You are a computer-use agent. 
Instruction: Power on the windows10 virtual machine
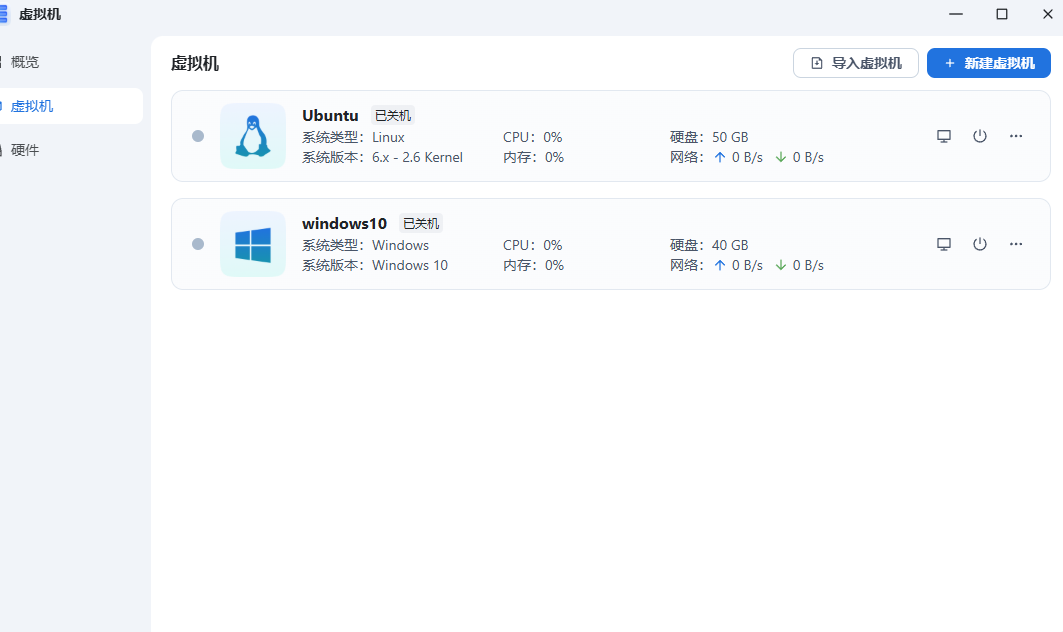pyautogui.click(x=980, y=244)
